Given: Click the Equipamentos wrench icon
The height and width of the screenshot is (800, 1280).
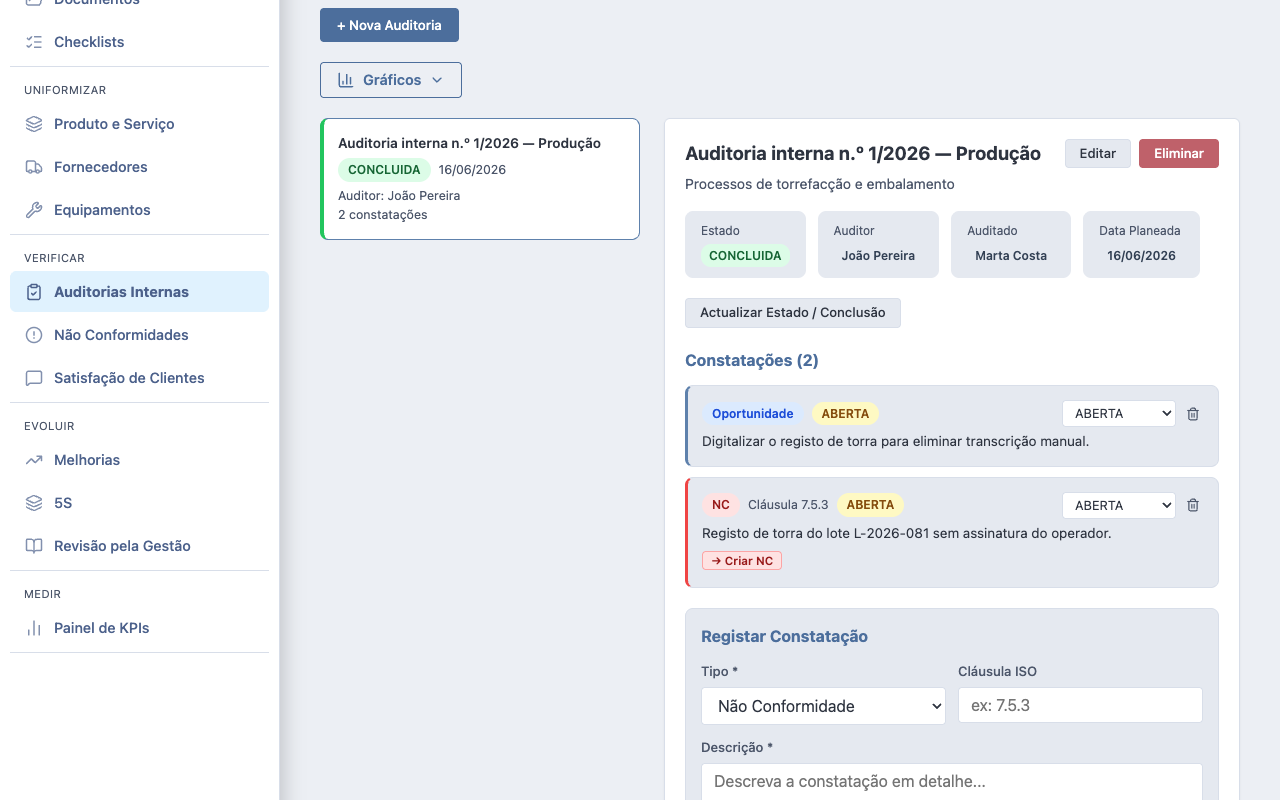Looking at the screenshot, I should pyautogui.click(x=34, y=210).
